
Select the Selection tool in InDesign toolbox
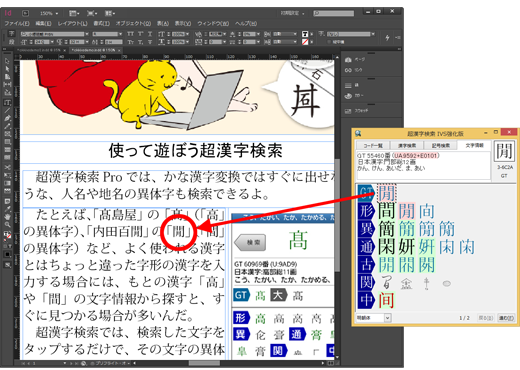(x=7, y=61)
